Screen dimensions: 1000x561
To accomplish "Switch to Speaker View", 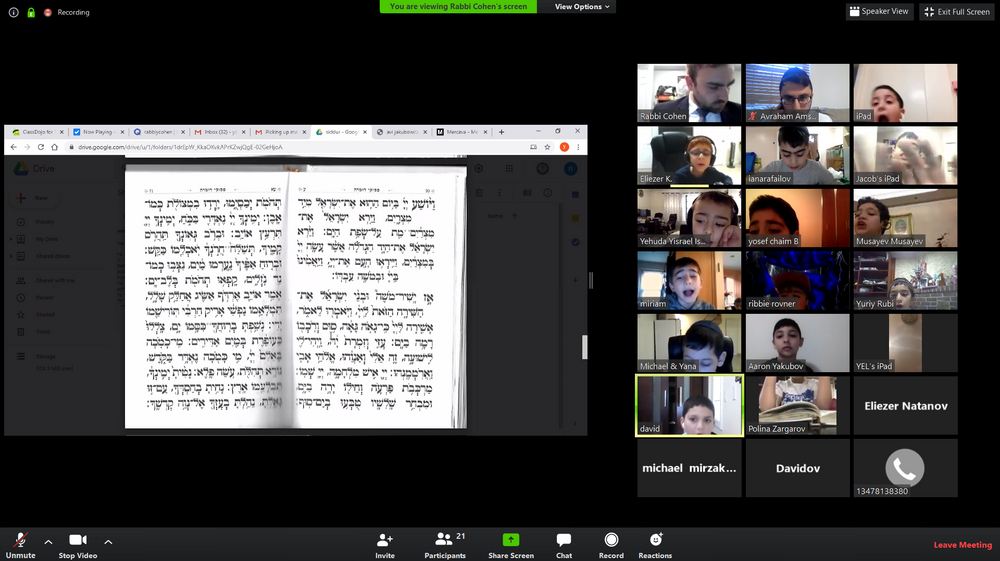I will coord(879,11).
